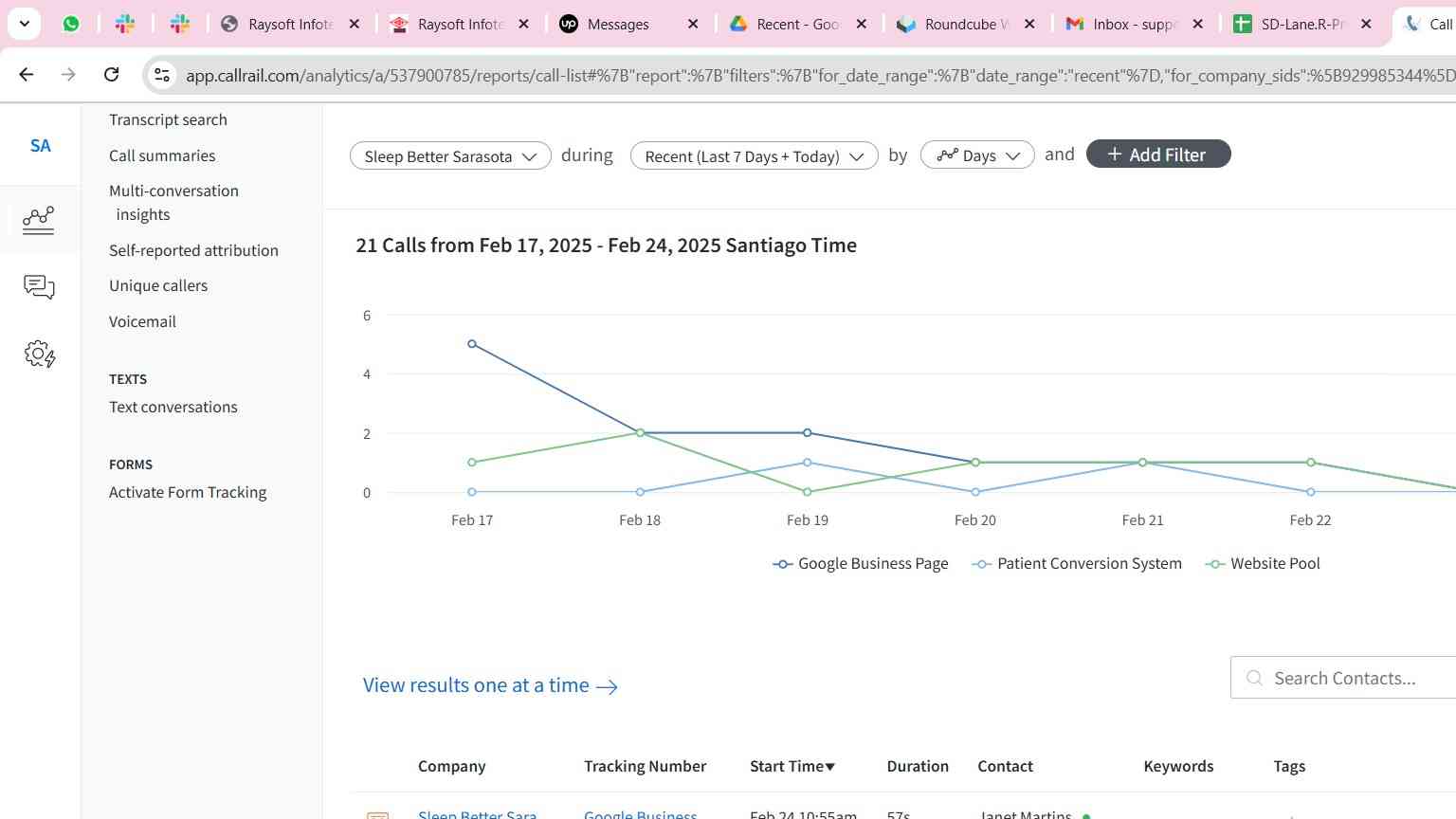
Task: Open the Settings gear with lightning icon
Action: tap(39, 355)
